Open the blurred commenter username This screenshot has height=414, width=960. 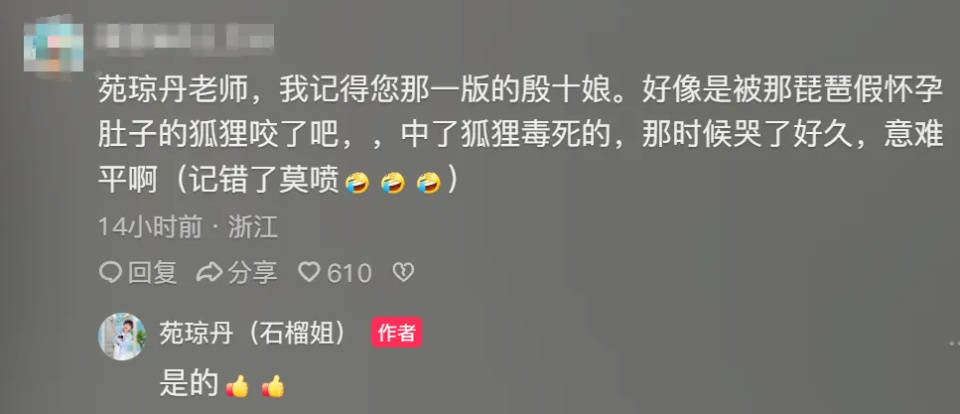(x=185, y=37)
